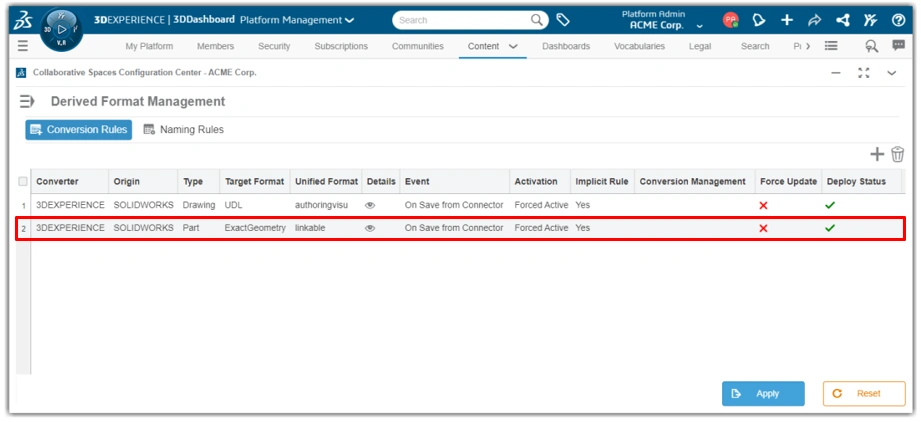Click the Apply button

(763, 394)
